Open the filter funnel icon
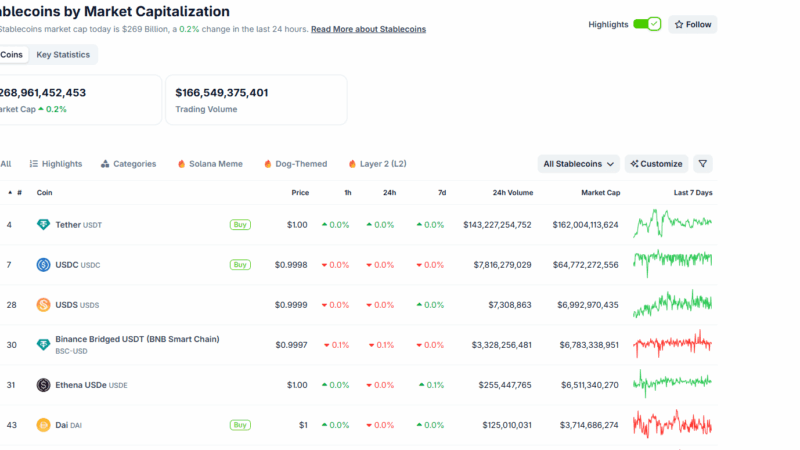This screenshot has width=800, height=450. (x=703, y=164)
